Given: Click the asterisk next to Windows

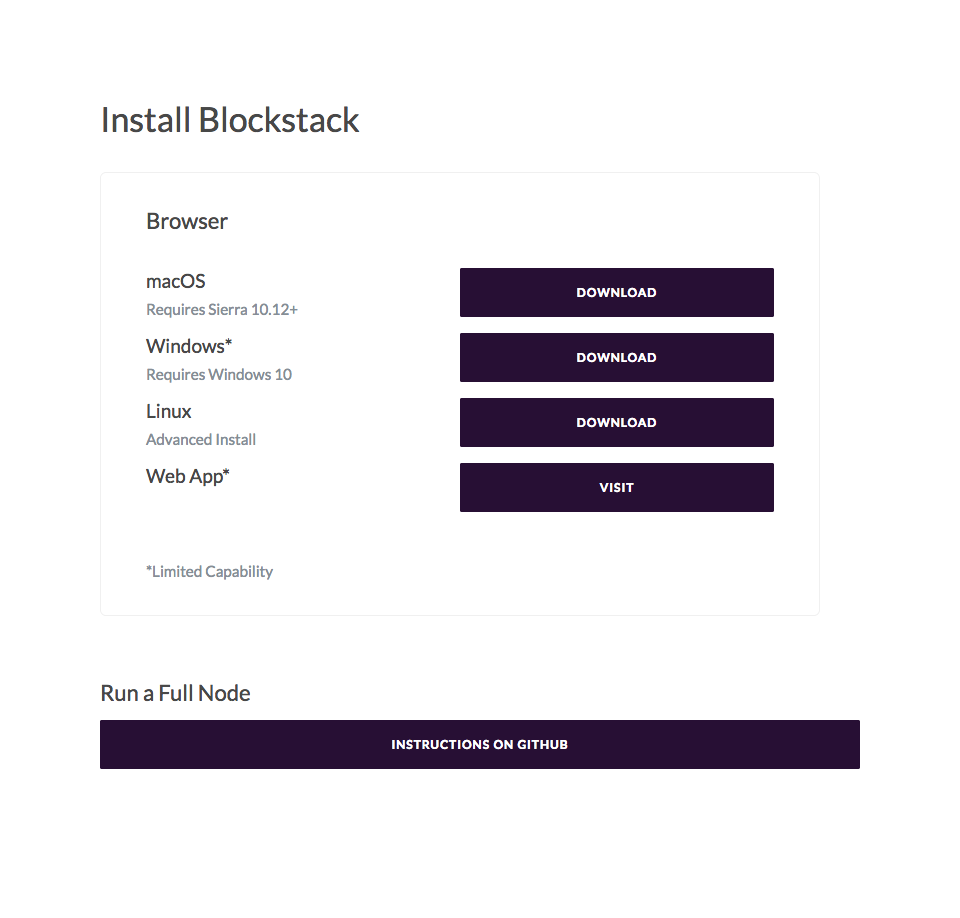Looking at the screenshot, I should (x=228, y=341).
